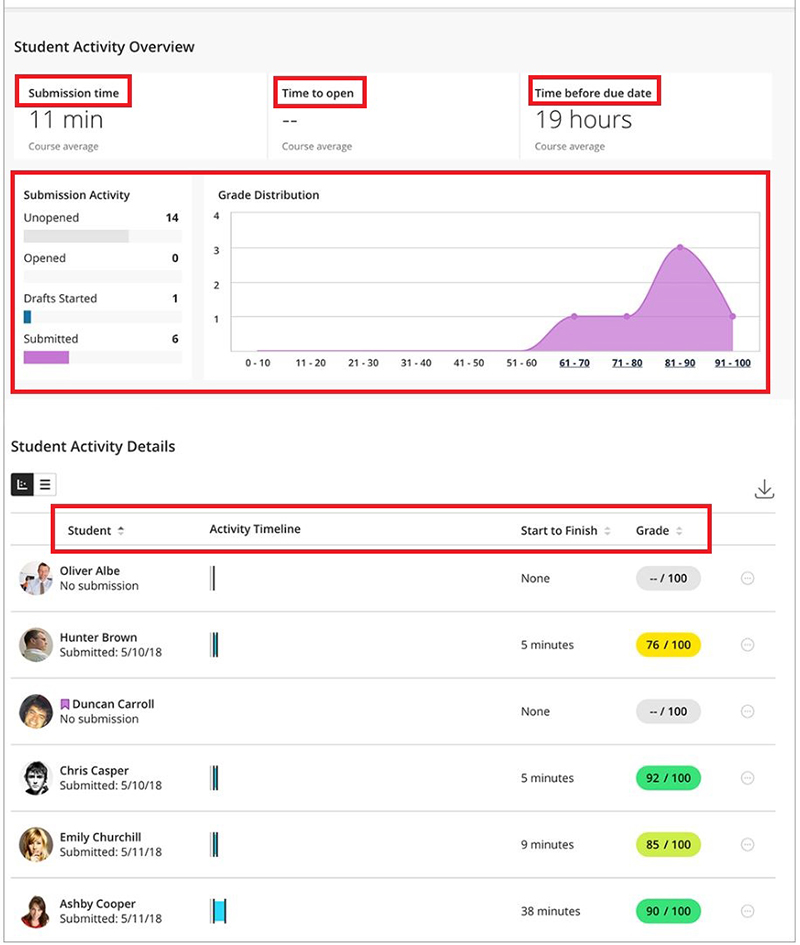Switch to chart timeline view
This screenshot has width=800, height=945.
(x=22, y=485)
